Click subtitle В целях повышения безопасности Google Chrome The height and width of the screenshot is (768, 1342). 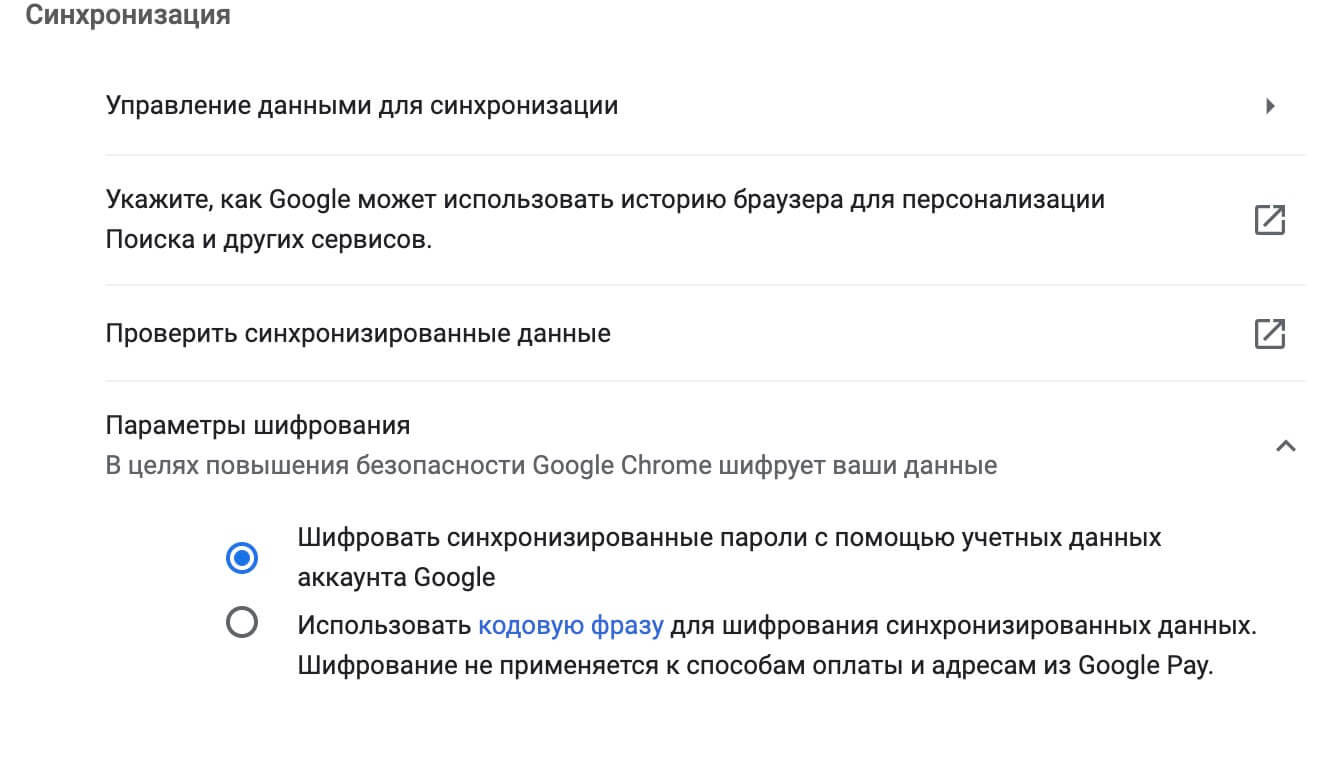pos(408,466)
